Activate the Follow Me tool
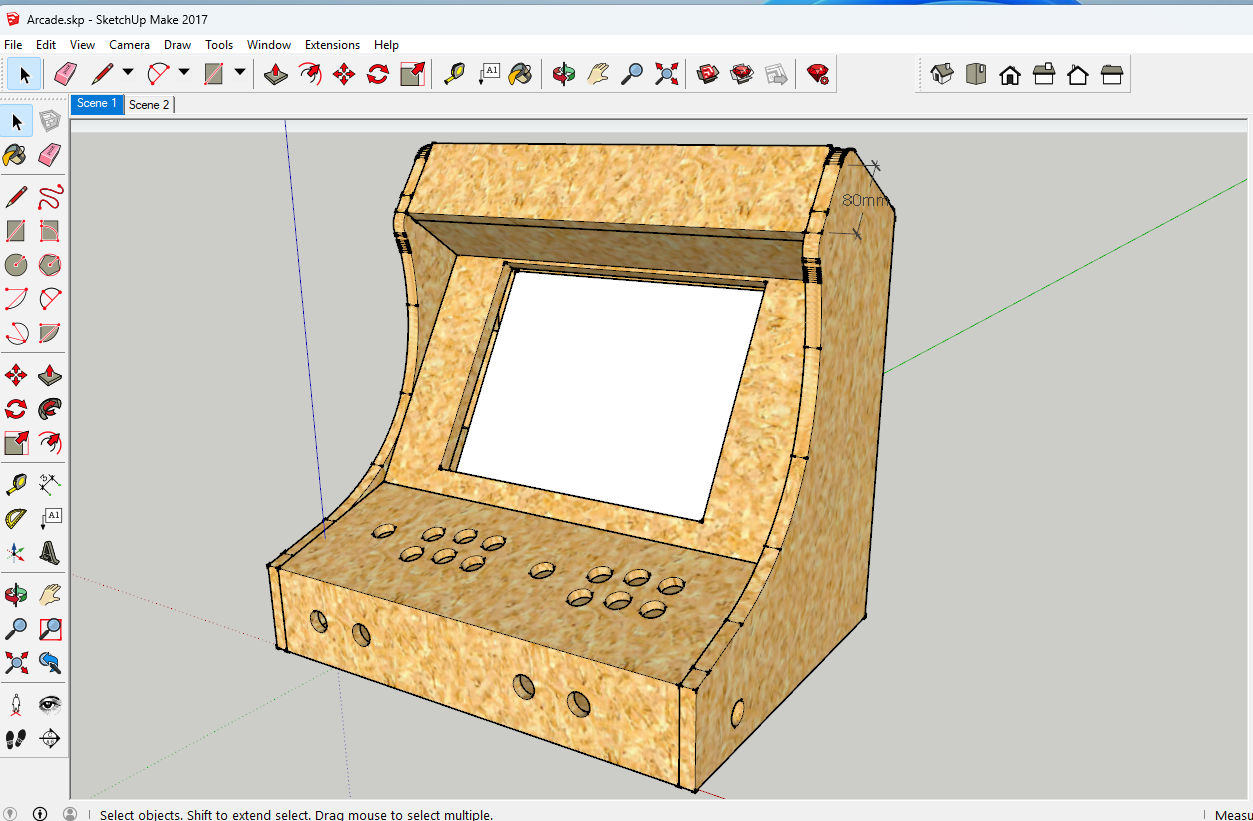1253x821 pixels. (x=50, y=409)
